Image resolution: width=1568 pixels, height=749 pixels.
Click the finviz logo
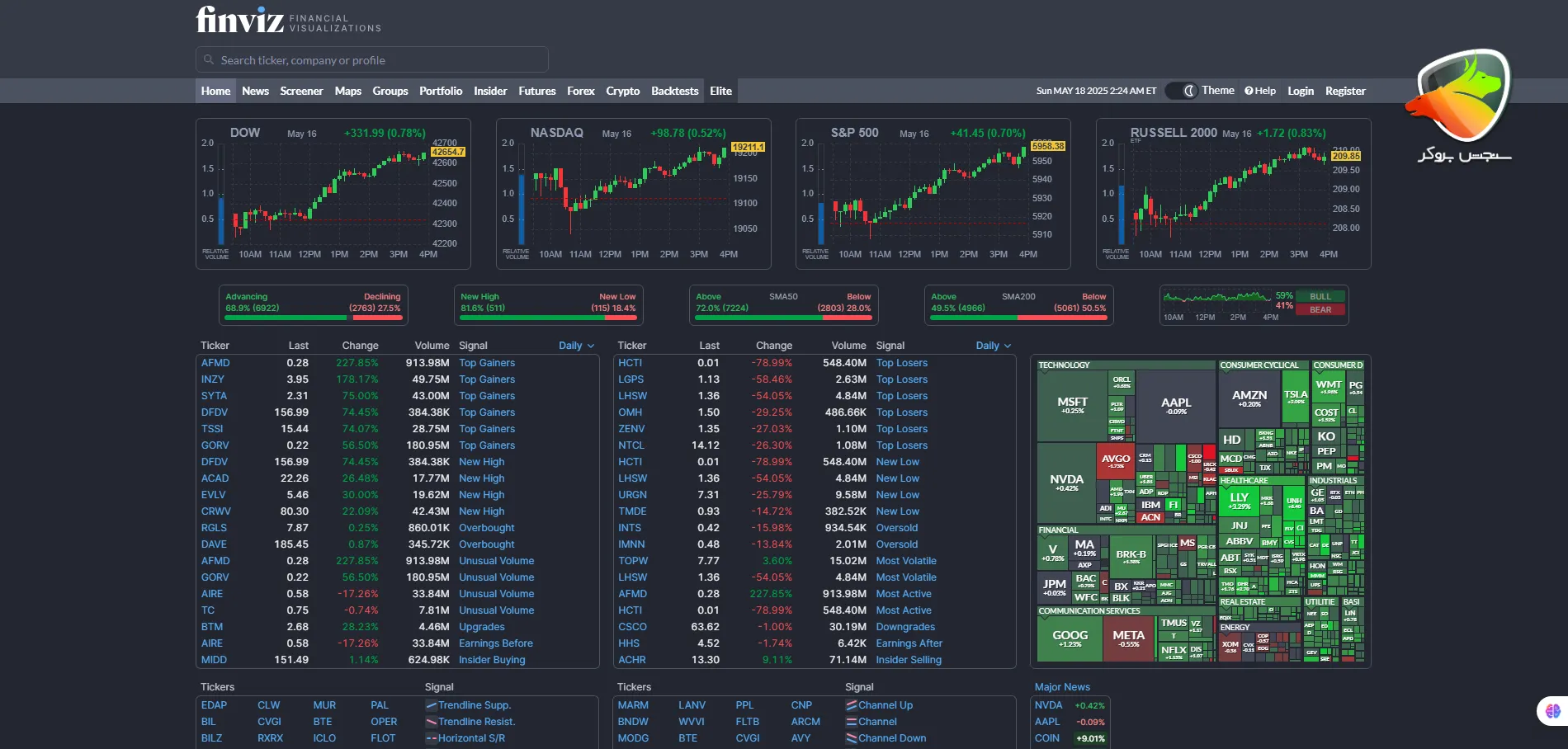pos(240,20)
